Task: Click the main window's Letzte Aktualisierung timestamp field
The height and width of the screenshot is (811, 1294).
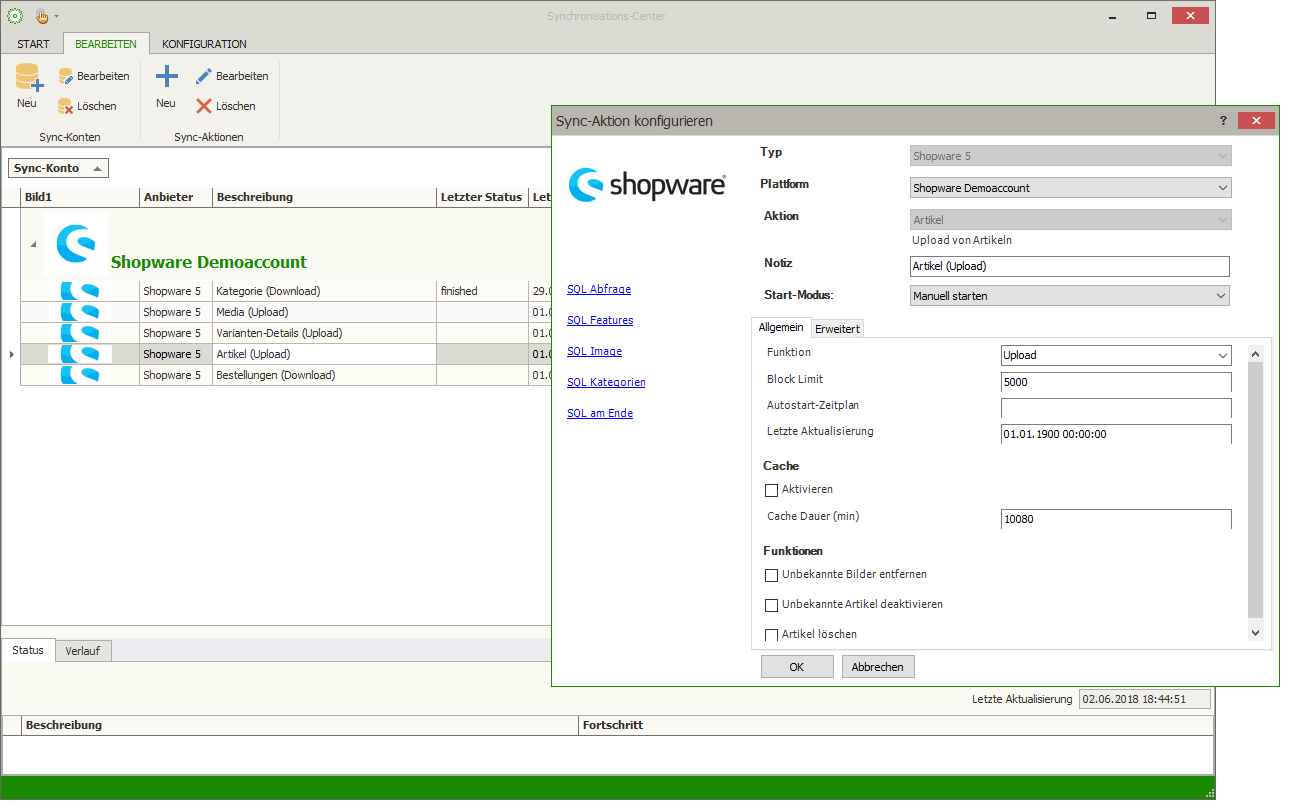Action: 1145,699
